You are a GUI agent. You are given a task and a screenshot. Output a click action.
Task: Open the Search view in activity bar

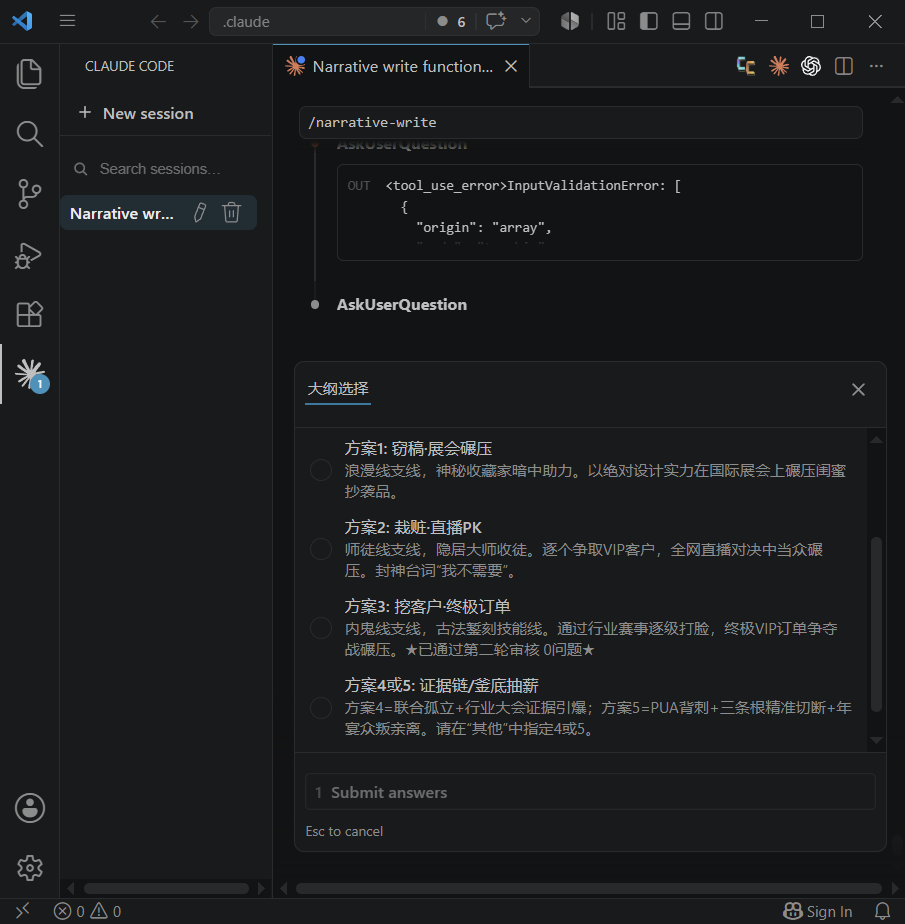(29, 134)
